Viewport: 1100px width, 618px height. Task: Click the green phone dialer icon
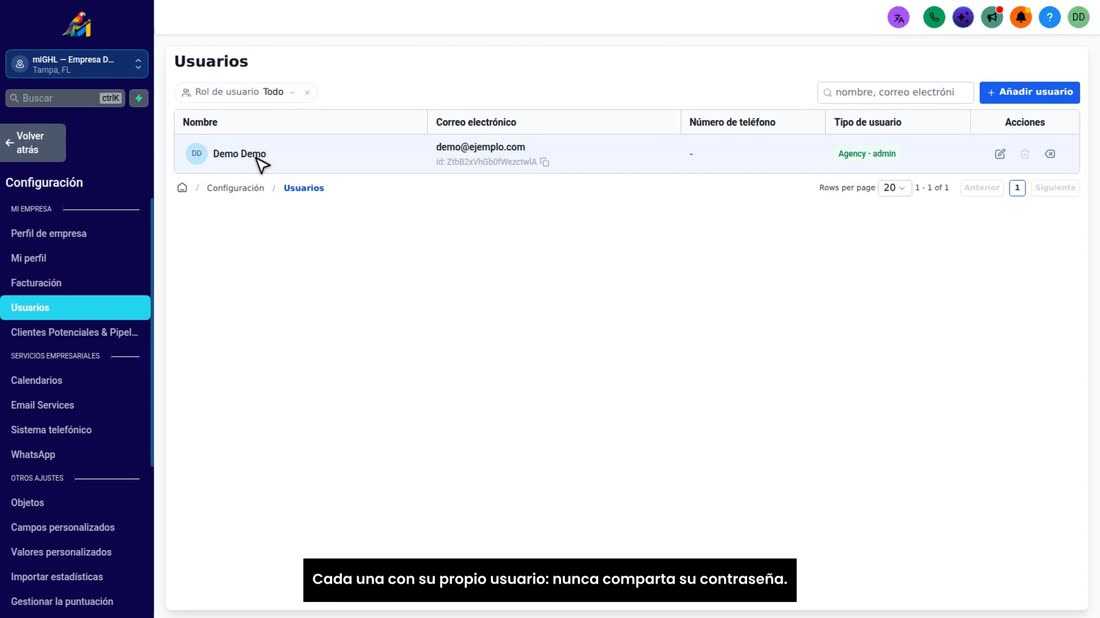934,18
